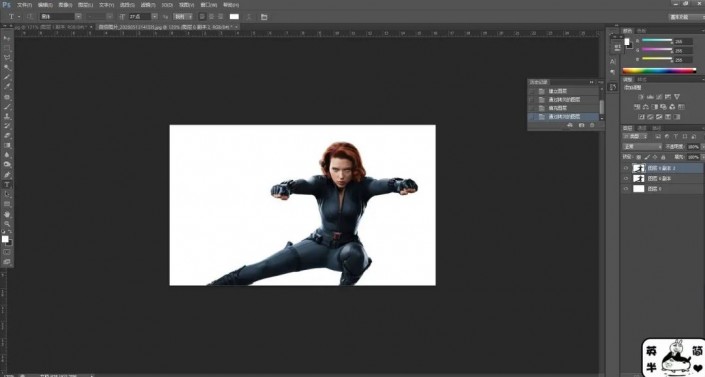Image resolution: width=705 pixels, height=377 pixels.
Task: Open the character panel icon in options bar
Action: tap(264, 17)
